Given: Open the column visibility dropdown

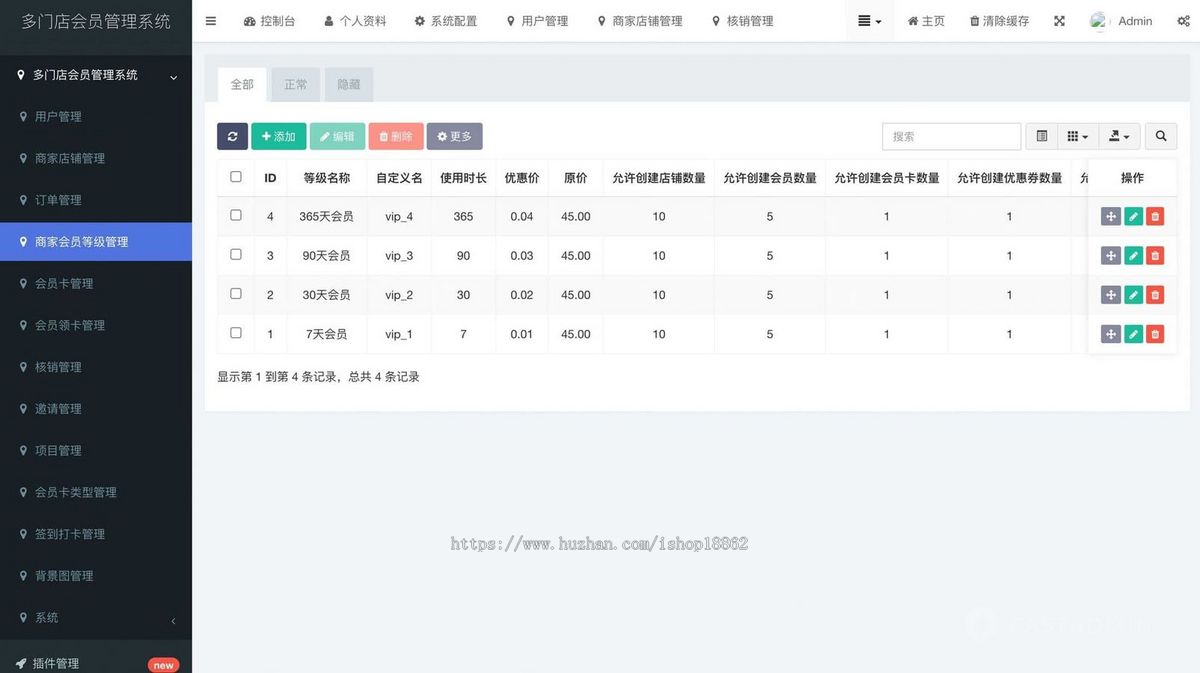Looking at the screenshot, I should (1078, 136).
